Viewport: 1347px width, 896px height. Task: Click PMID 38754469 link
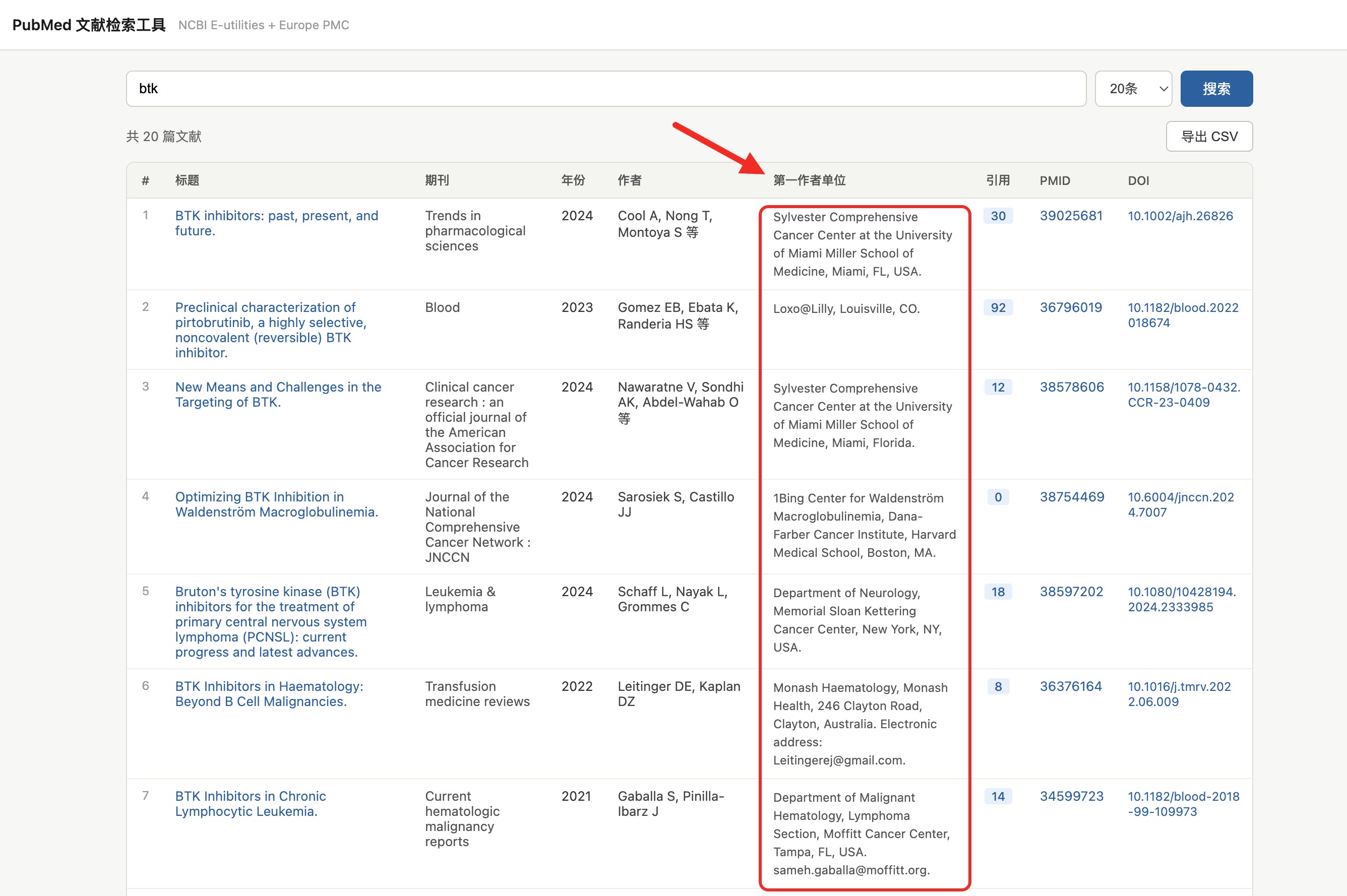pyautogui.click(x=1072, y=497)
